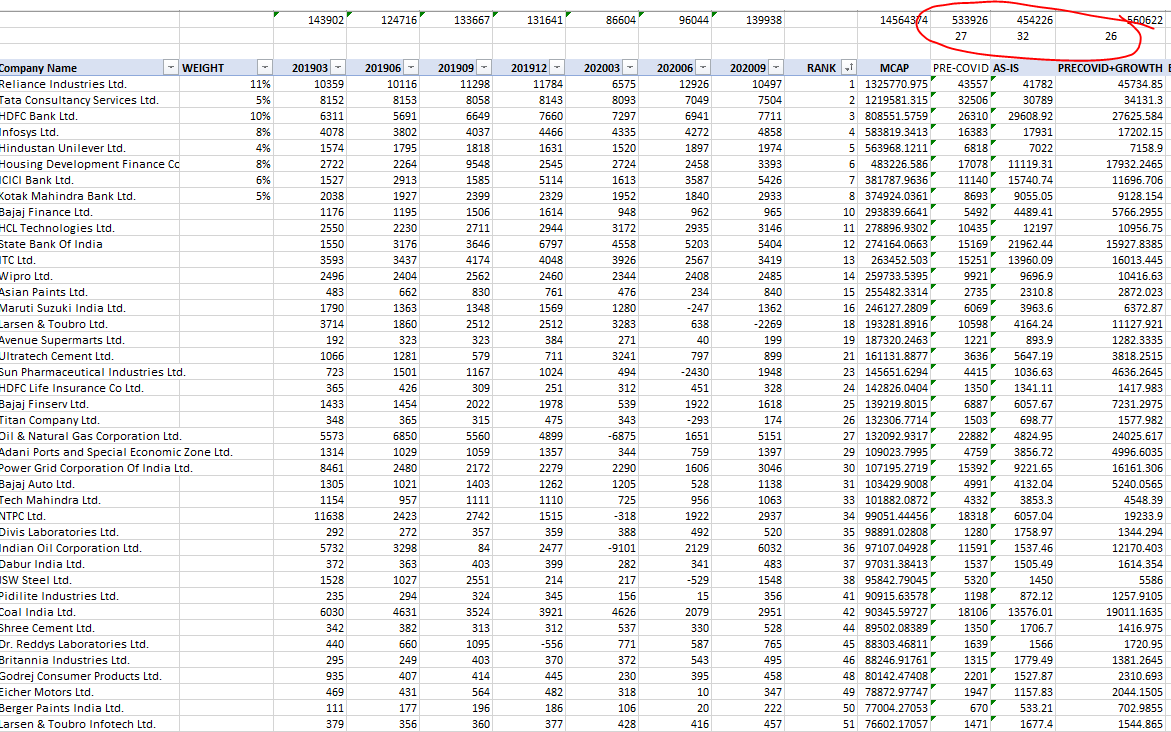Select the Maruti Suzuki India Ltd. cell
The width and height of the screenshot is (1171, 732).
pos(90,308)
